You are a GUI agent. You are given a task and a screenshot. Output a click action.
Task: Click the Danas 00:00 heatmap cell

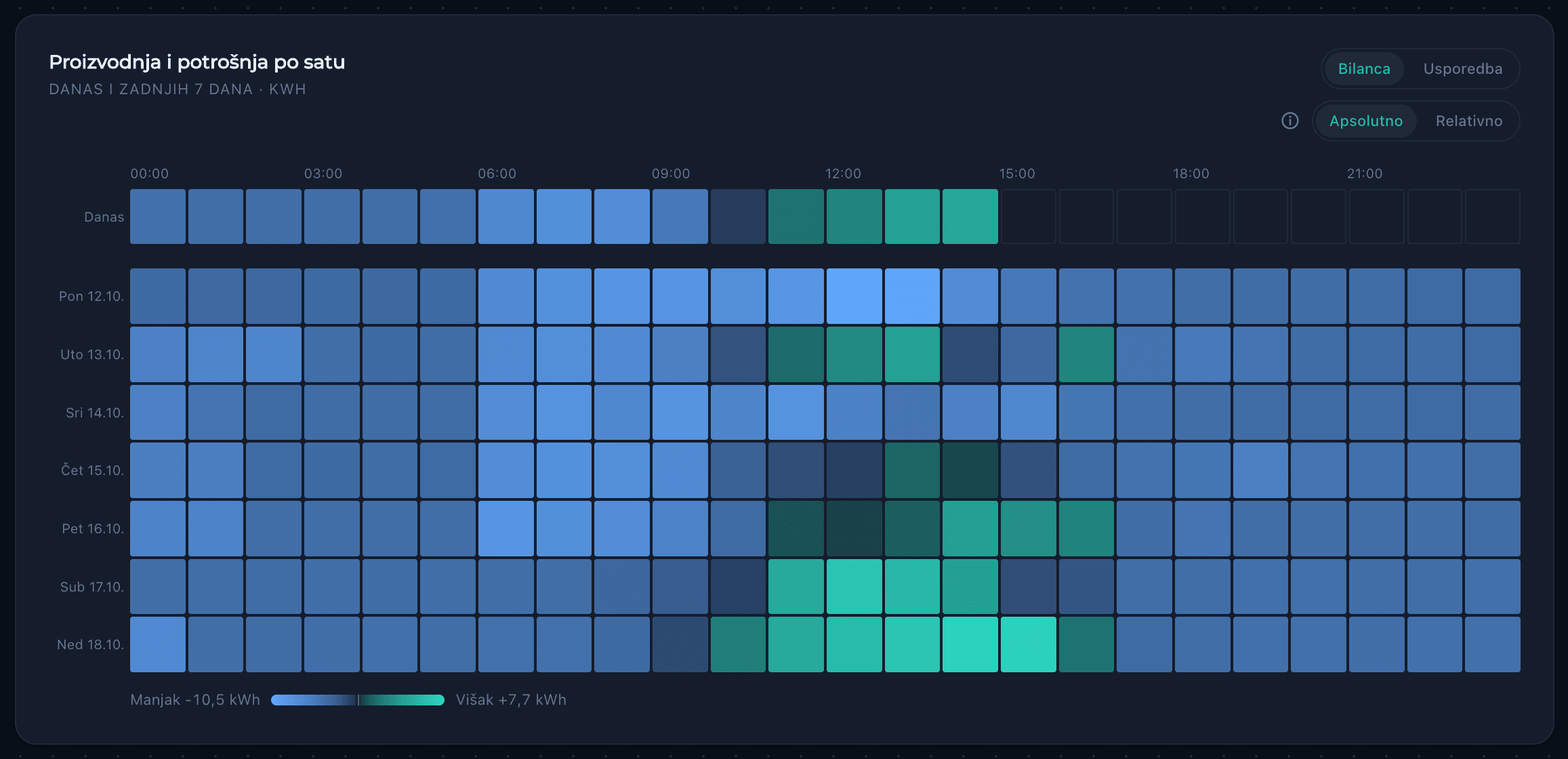click(158, 216)
